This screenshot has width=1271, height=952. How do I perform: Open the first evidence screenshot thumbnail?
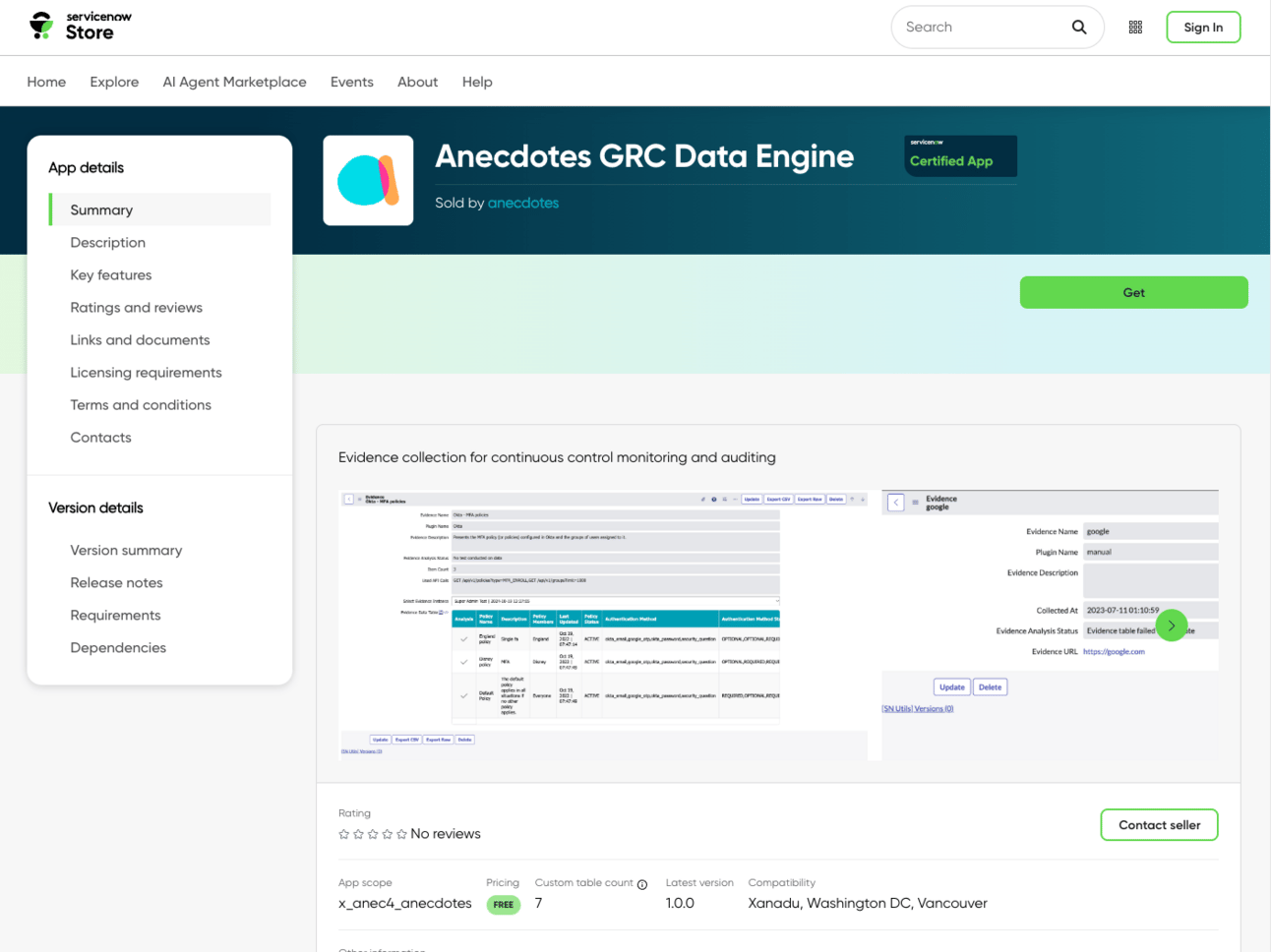point(603,625)
